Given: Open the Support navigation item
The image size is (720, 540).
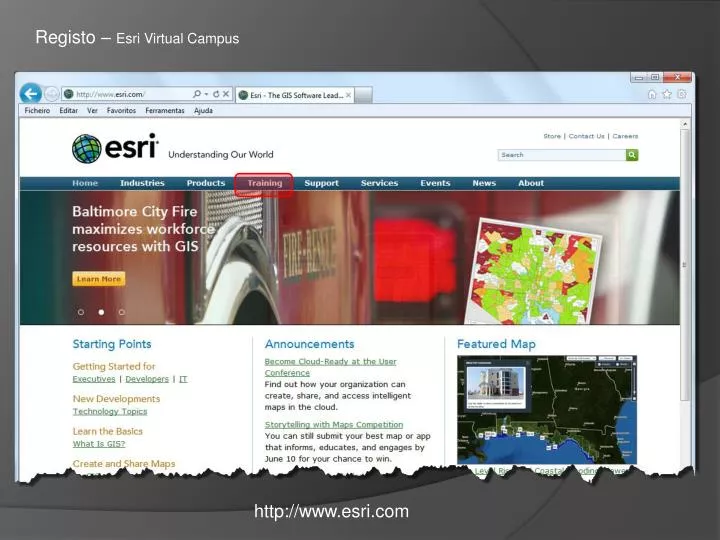Looking at the screenshot, I should tap(321, 183).
